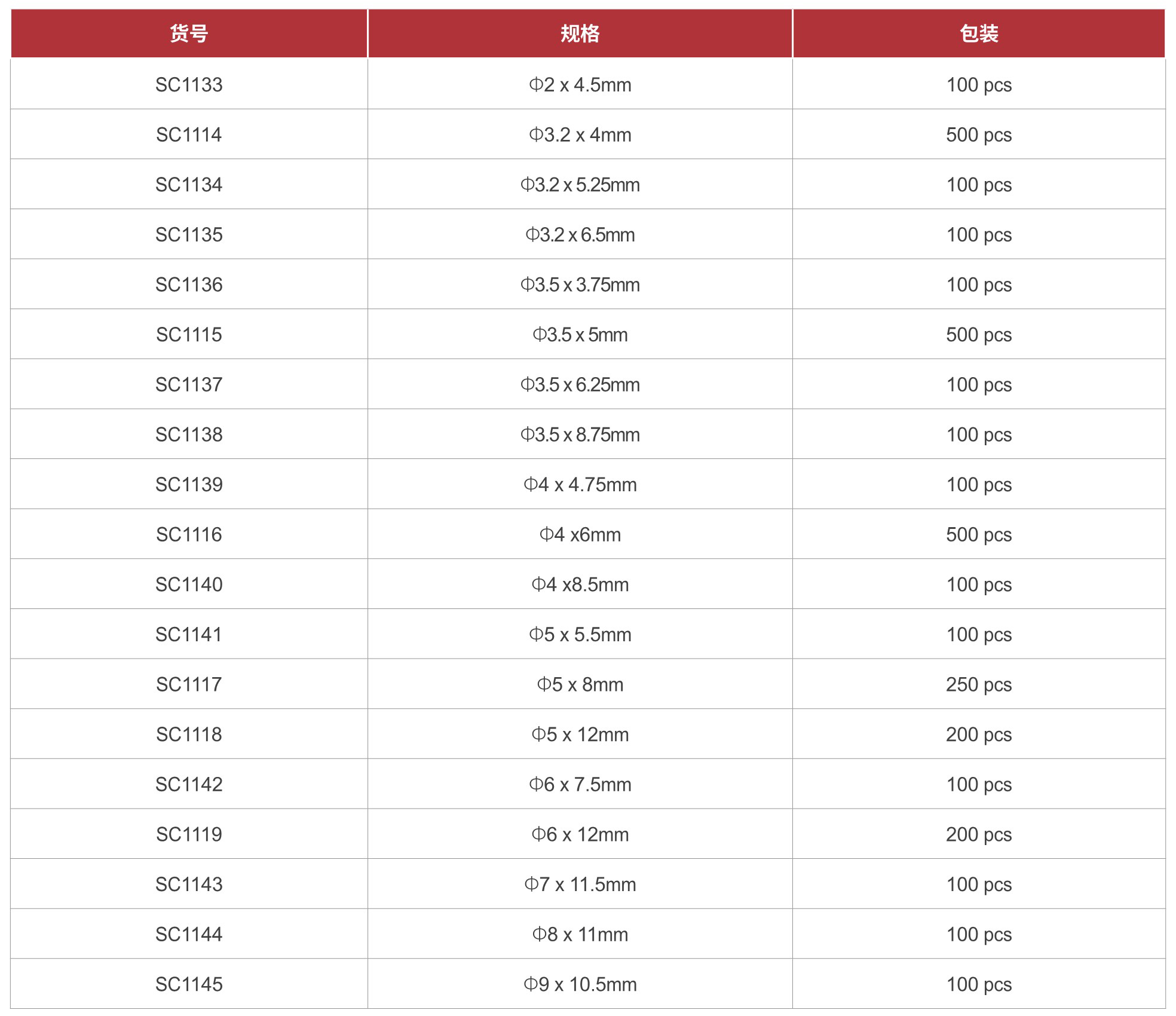
Task: Click the 货号 column header
Action: coord(189,33)
